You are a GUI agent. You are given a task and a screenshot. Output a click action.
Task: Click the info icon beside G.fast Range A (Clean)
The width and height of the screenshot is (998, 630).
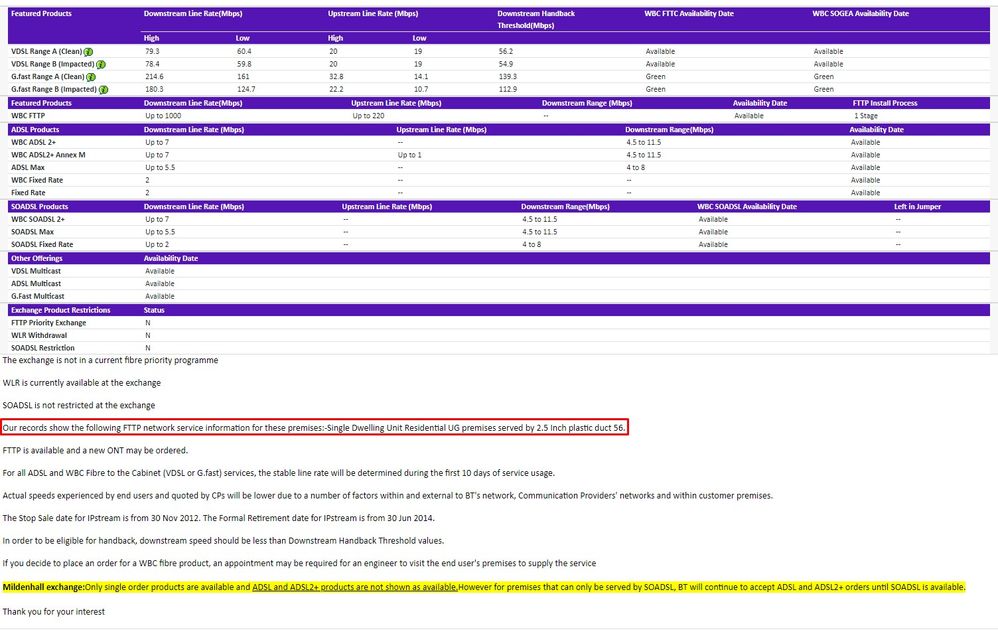click(x=91, y=77)
